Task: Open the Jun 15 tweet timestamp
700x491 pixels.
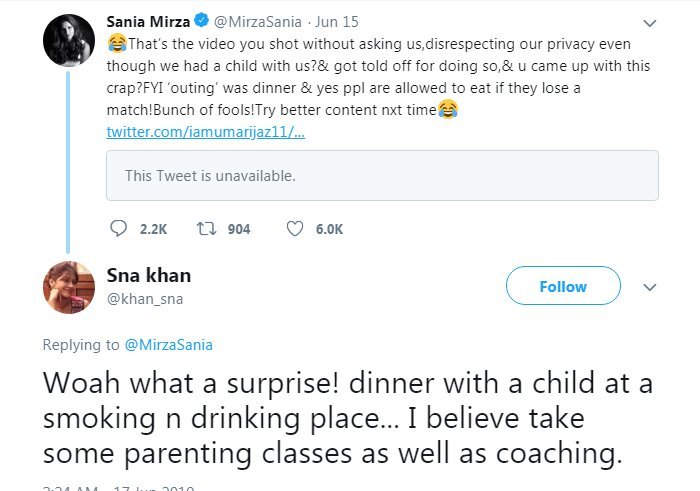Action: click(340, 23)
